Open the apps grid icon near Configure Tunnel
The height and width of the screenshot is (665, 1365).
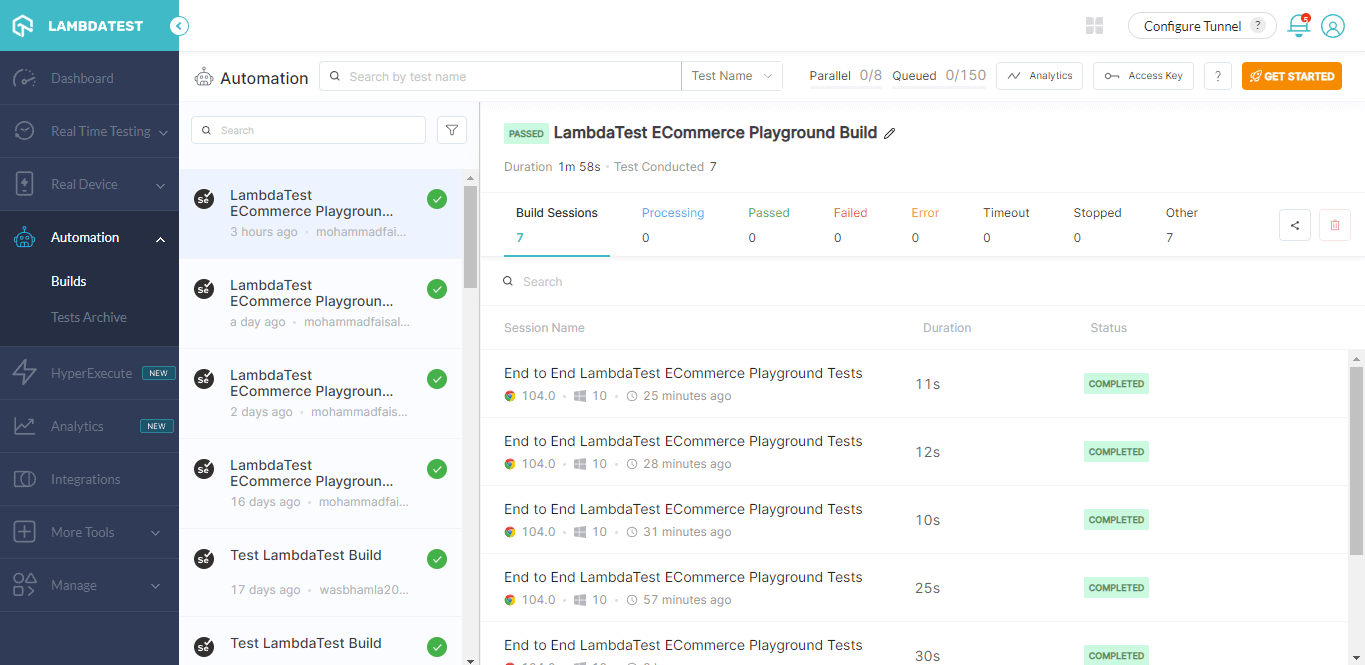pos(1094,25)
